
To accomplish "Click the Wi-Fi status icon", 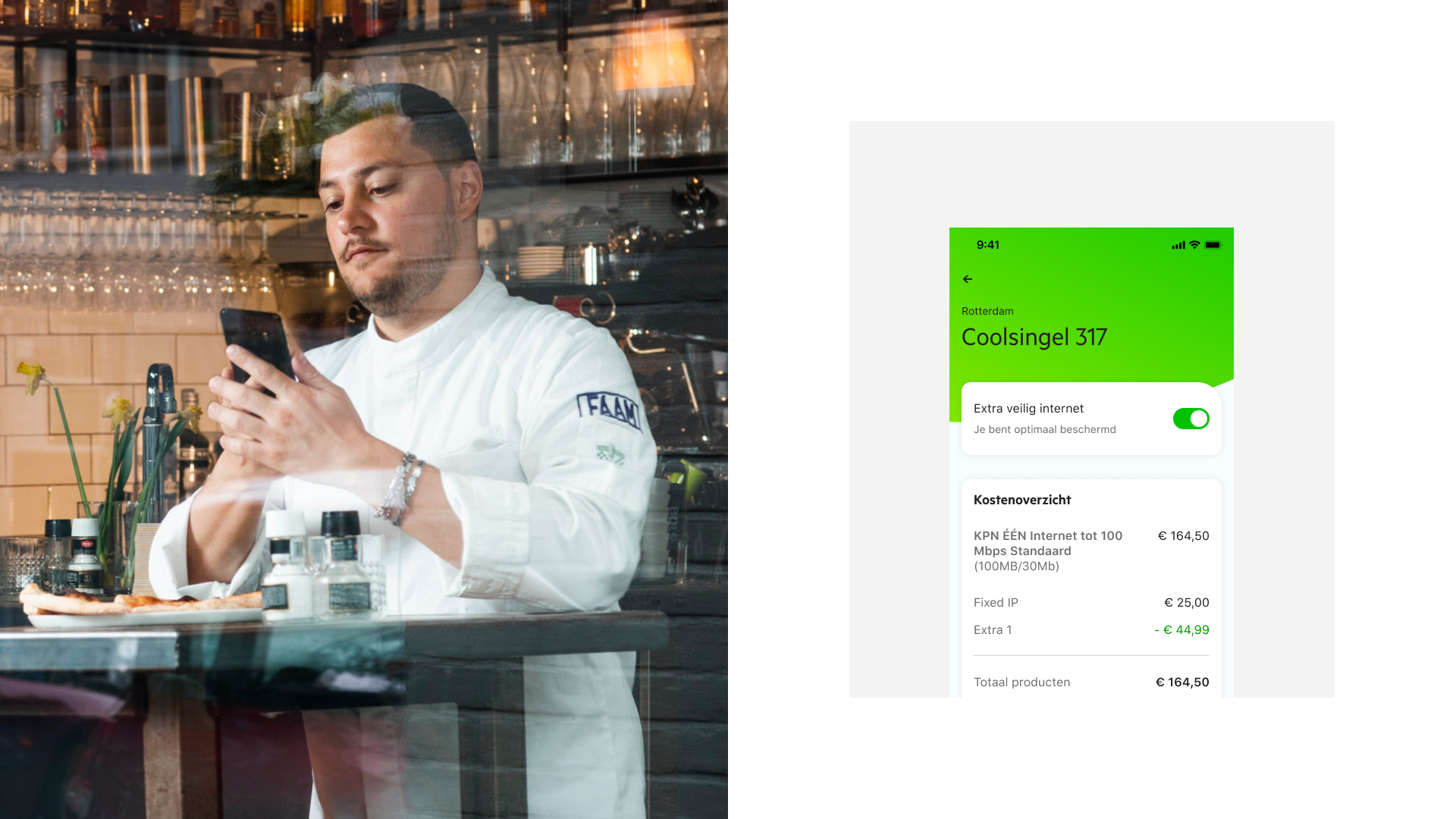I will tap(1194, 245).
